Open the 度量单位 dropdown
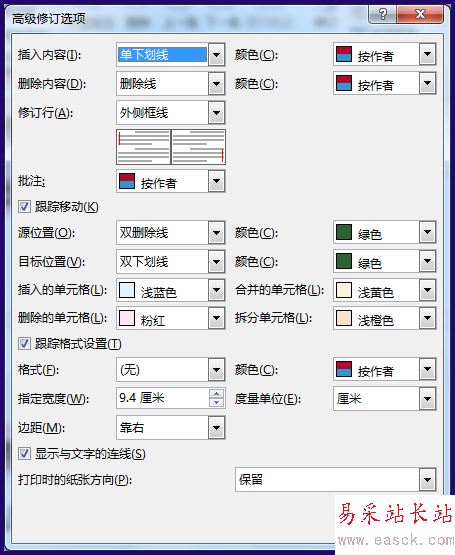 coord(385,399)
